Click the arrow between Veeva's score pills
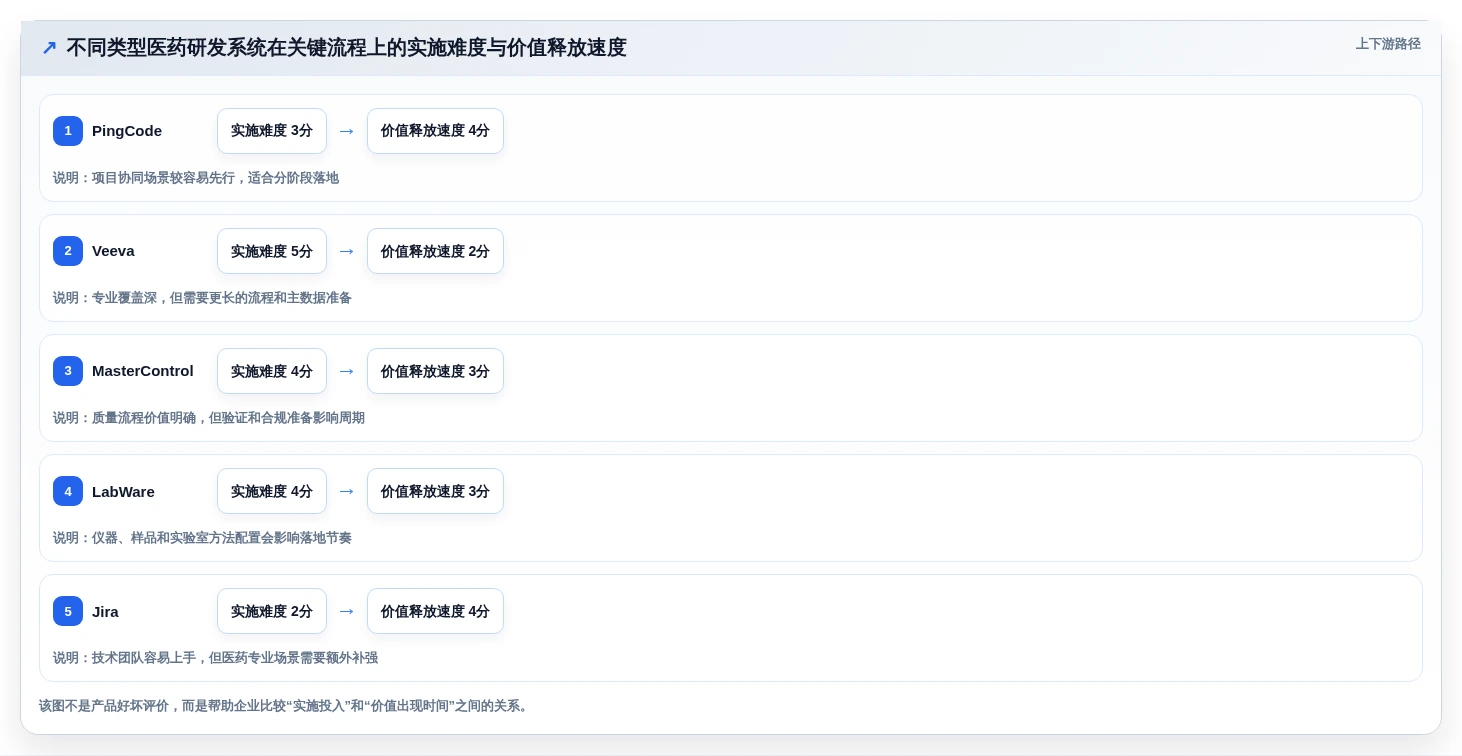The width and height of the screenshot is (1462, 756). pyautogui.click(x=347, y=251)
